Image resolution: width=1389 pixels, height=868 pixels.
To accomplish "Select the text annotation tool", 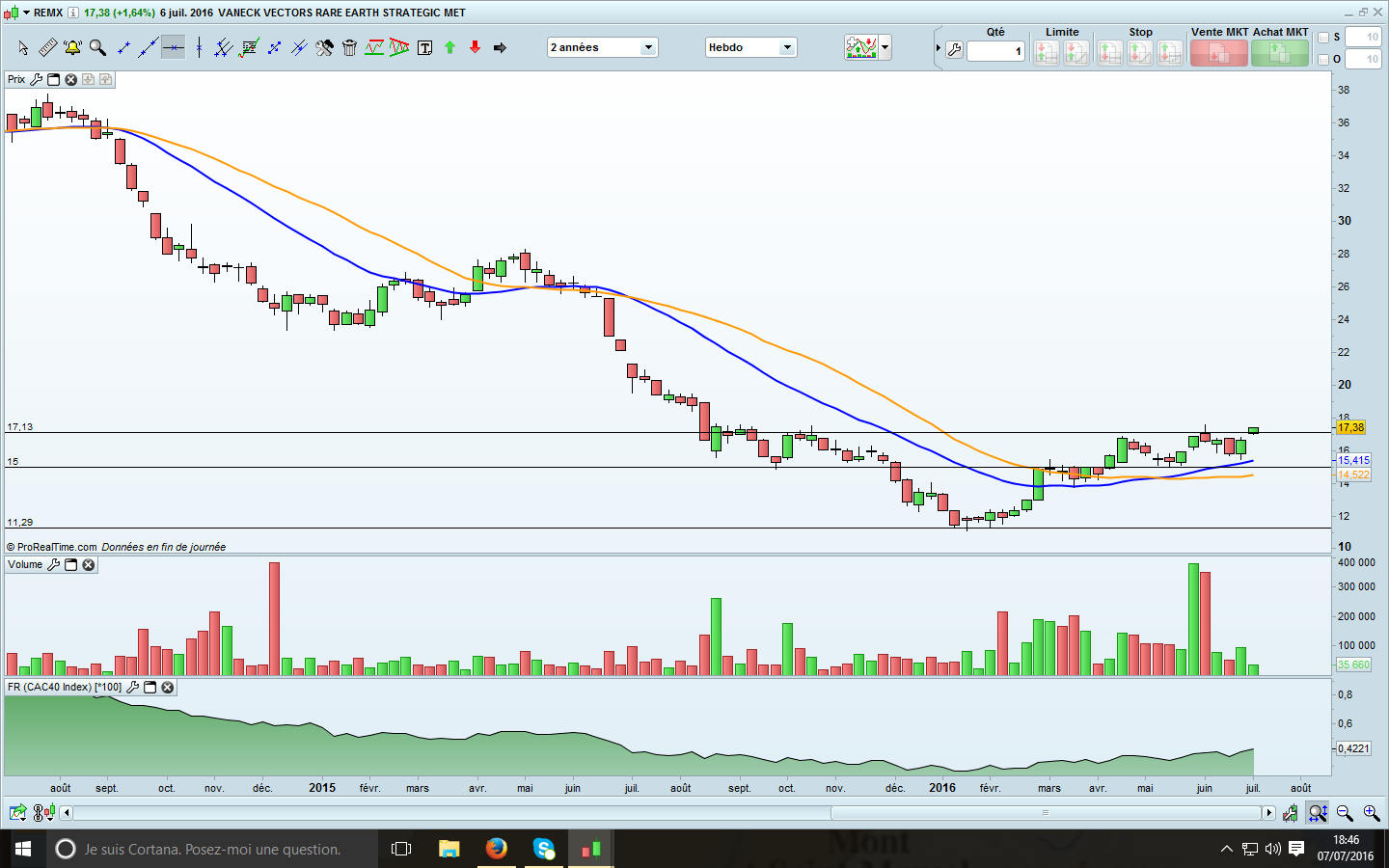I will pyautogui.click(x=424, y=47).
